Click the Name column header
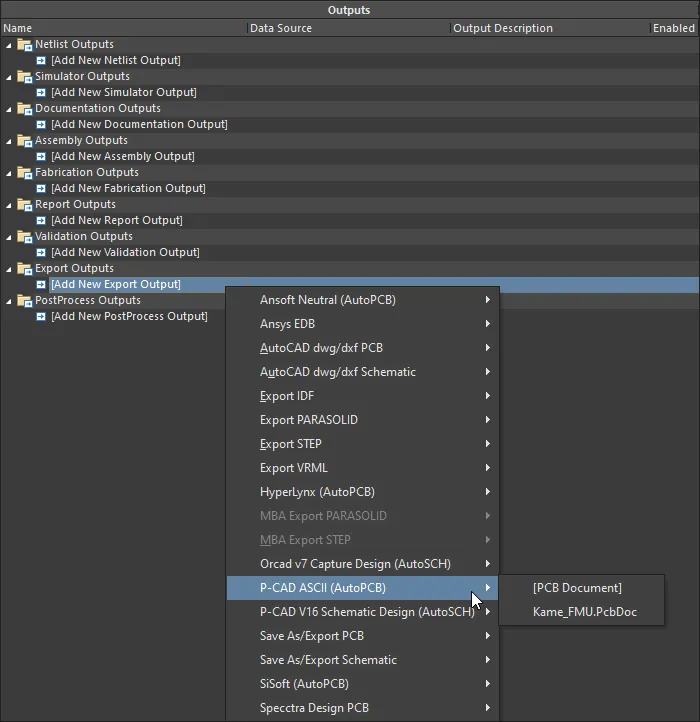 (x=123, y=28)
